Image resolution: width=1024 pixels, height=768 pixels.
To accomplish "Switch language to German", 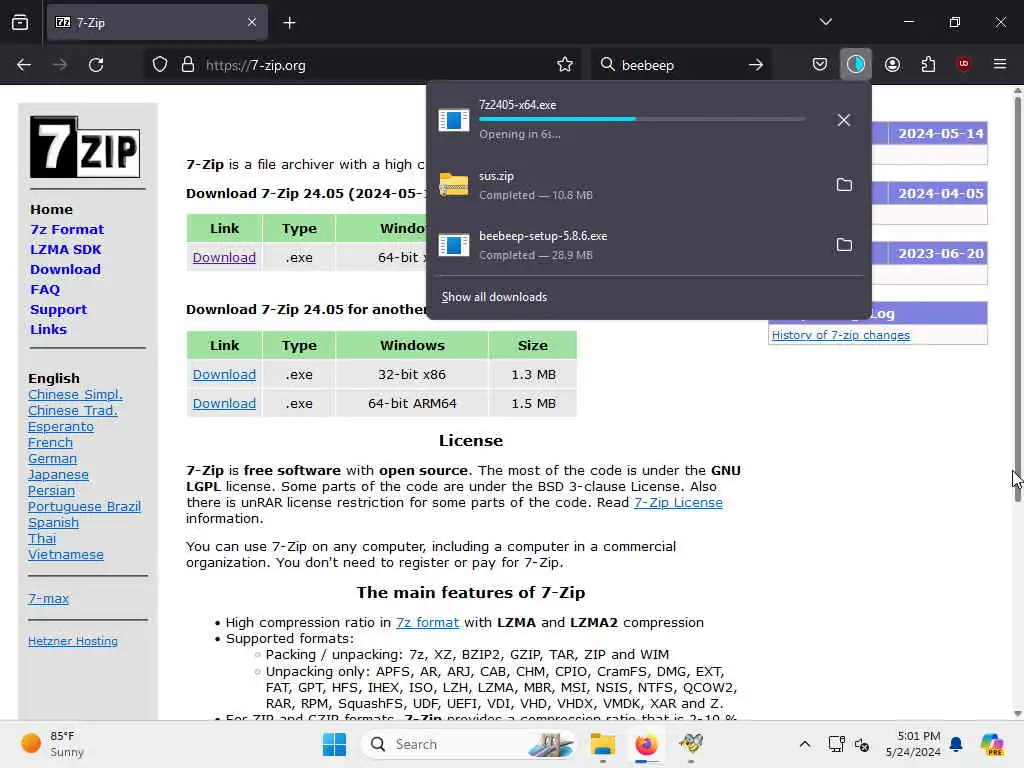I will coord(52,458).
